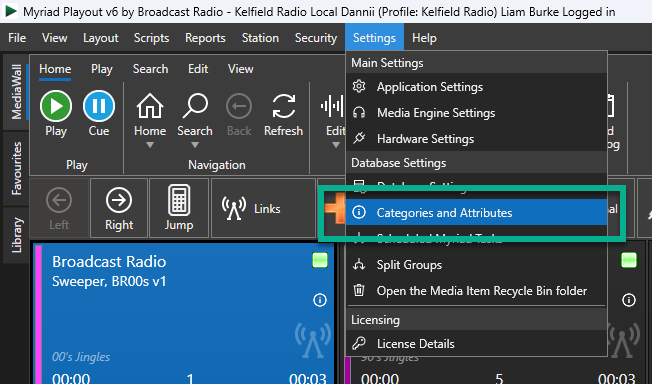Open the Scripts menu
652x384 pixels.
click(x=151, y=38)
